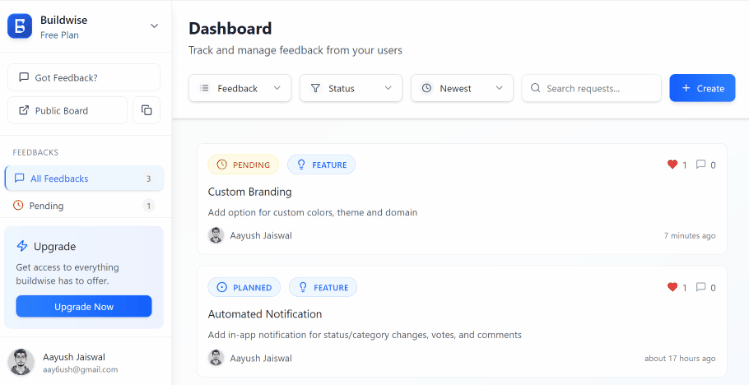Click the search magnifier icon
The image size is (749, 385).
click(535, 88)
